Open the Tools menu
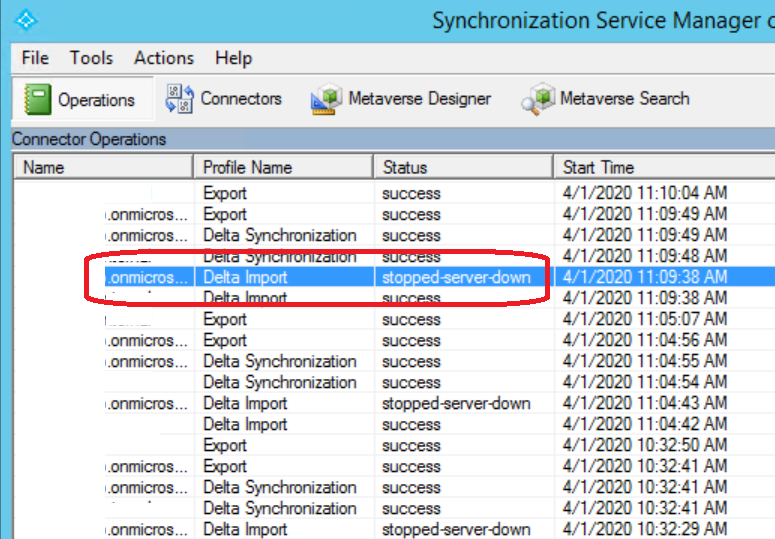The width and height of the screenshot is (775, 539). 91,58
